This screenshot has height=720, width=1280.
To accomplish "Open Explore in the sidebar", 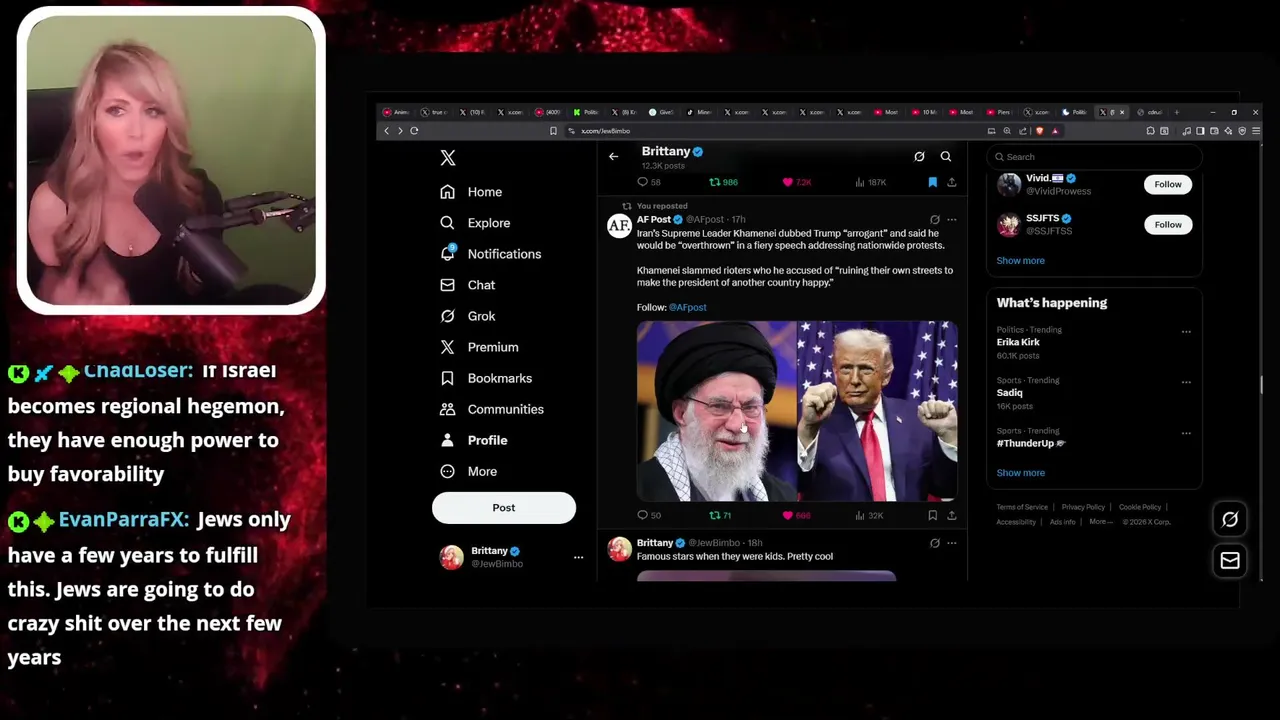I will coord(475,223).
